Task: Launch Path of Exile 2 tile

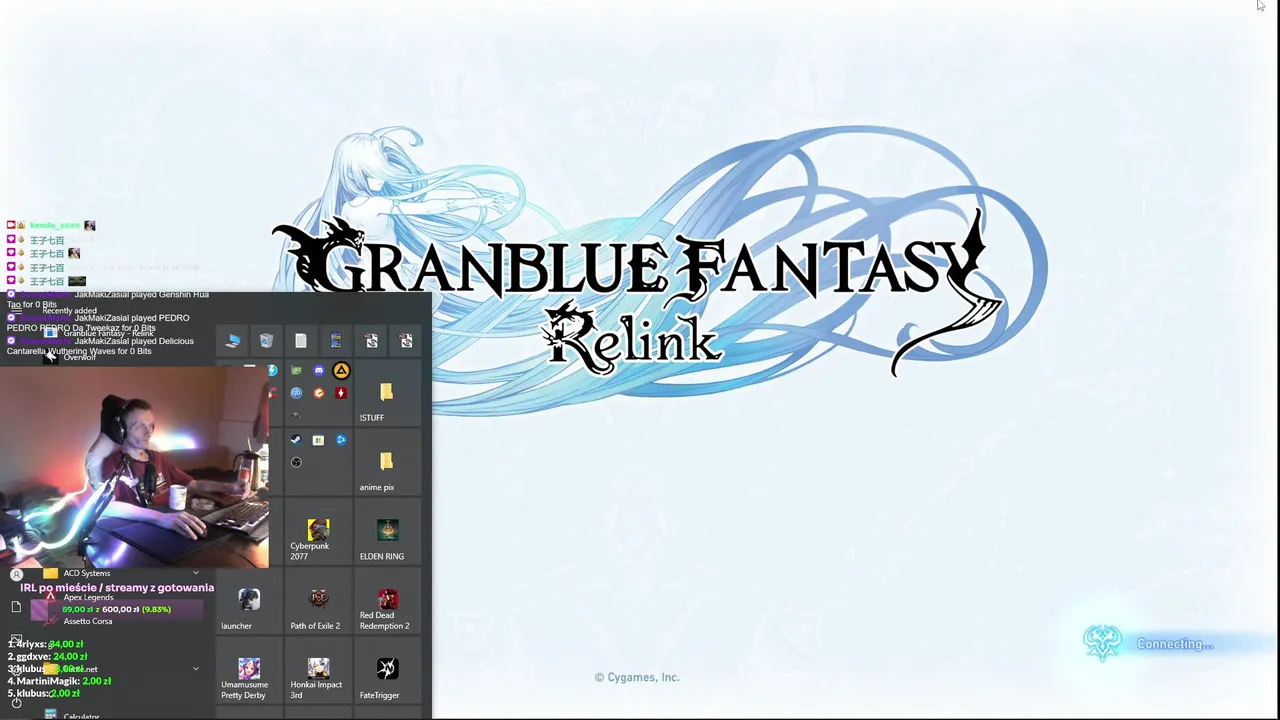Action: (x=318, y=602)
